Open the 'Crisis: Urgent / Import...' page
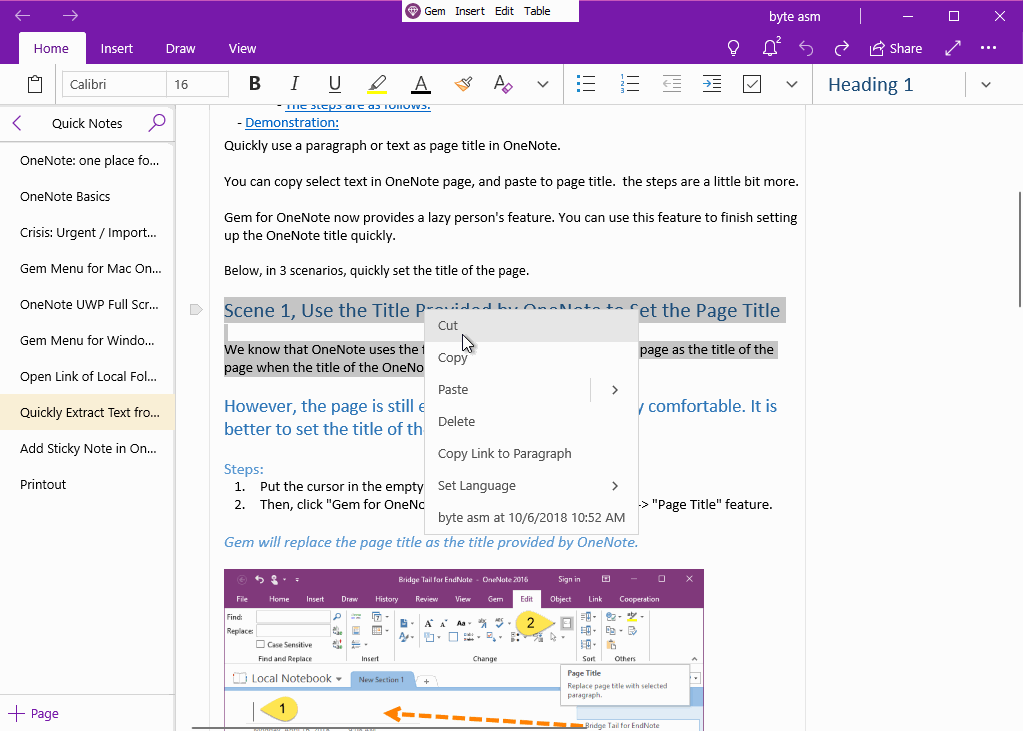Viewport: 1023px width, 731px height. click(x=87, y=232)
